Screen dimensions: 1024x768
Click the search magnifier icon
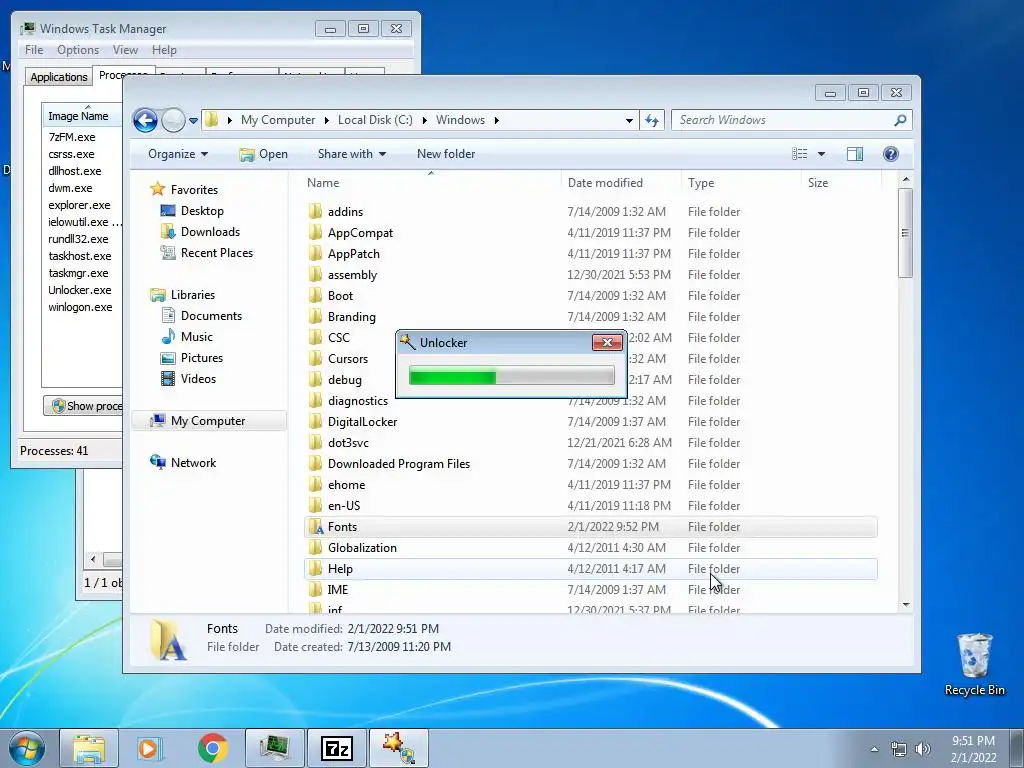click(x=900, y=120)
